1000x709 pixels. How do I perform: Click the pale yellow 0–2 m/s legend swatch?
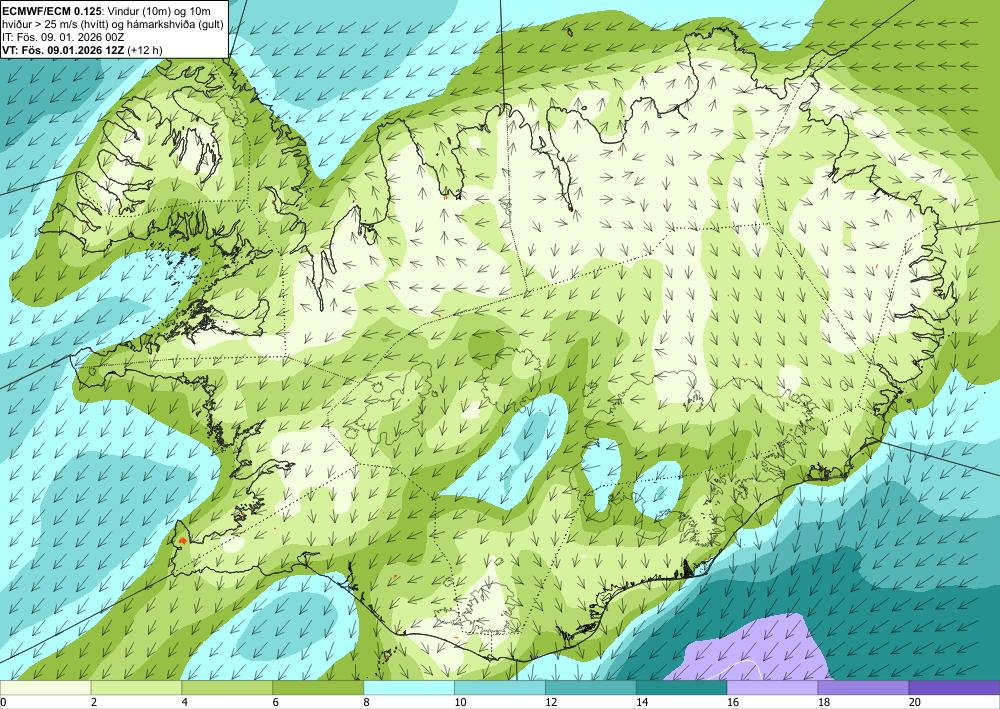(45, 688)
